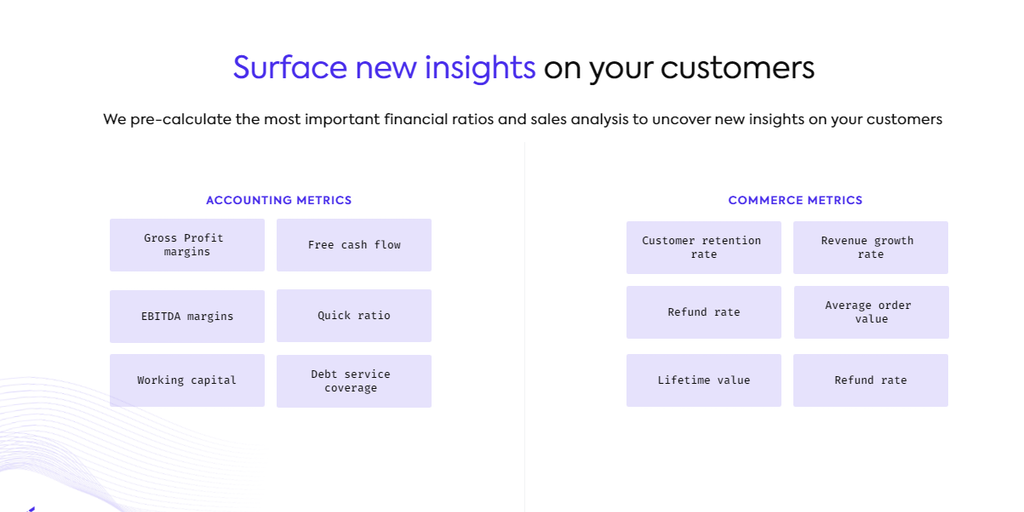Click Refund rate tile beside Lifetime value
1024x512 pixels.
tap(870, 380)
